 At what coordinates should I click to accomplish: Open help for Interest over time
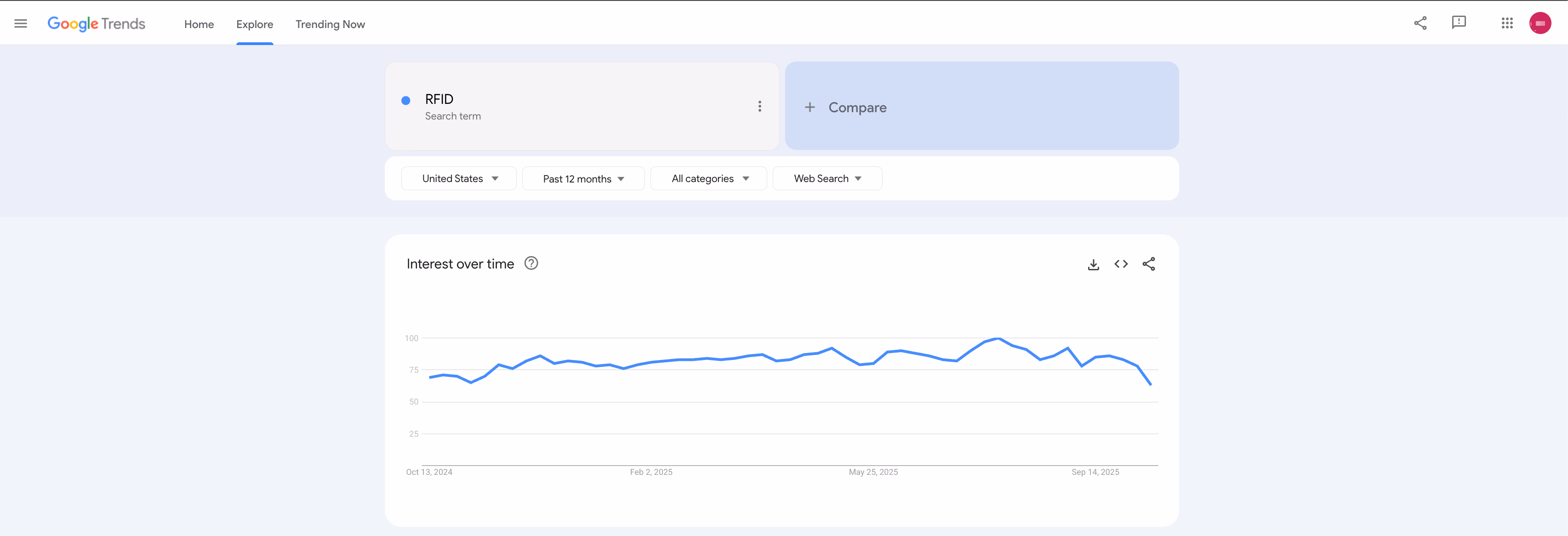coord(531,263)
